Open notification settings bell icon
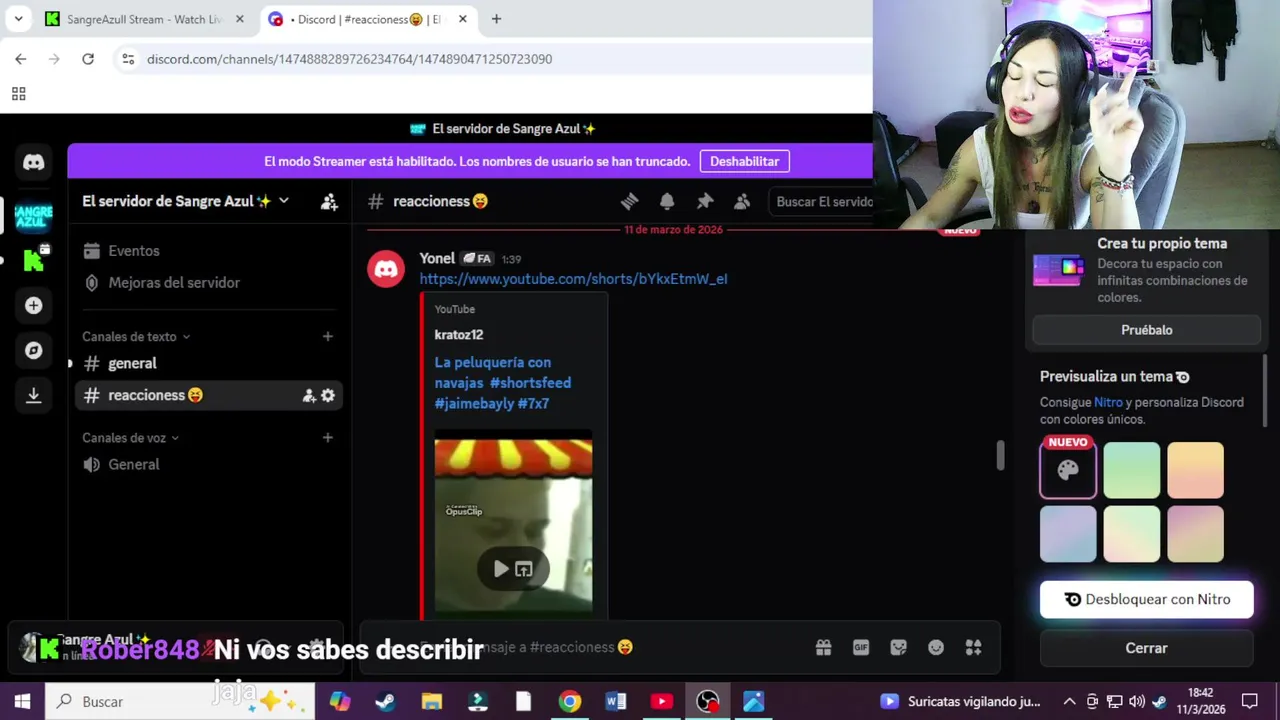 click(667, 201)
